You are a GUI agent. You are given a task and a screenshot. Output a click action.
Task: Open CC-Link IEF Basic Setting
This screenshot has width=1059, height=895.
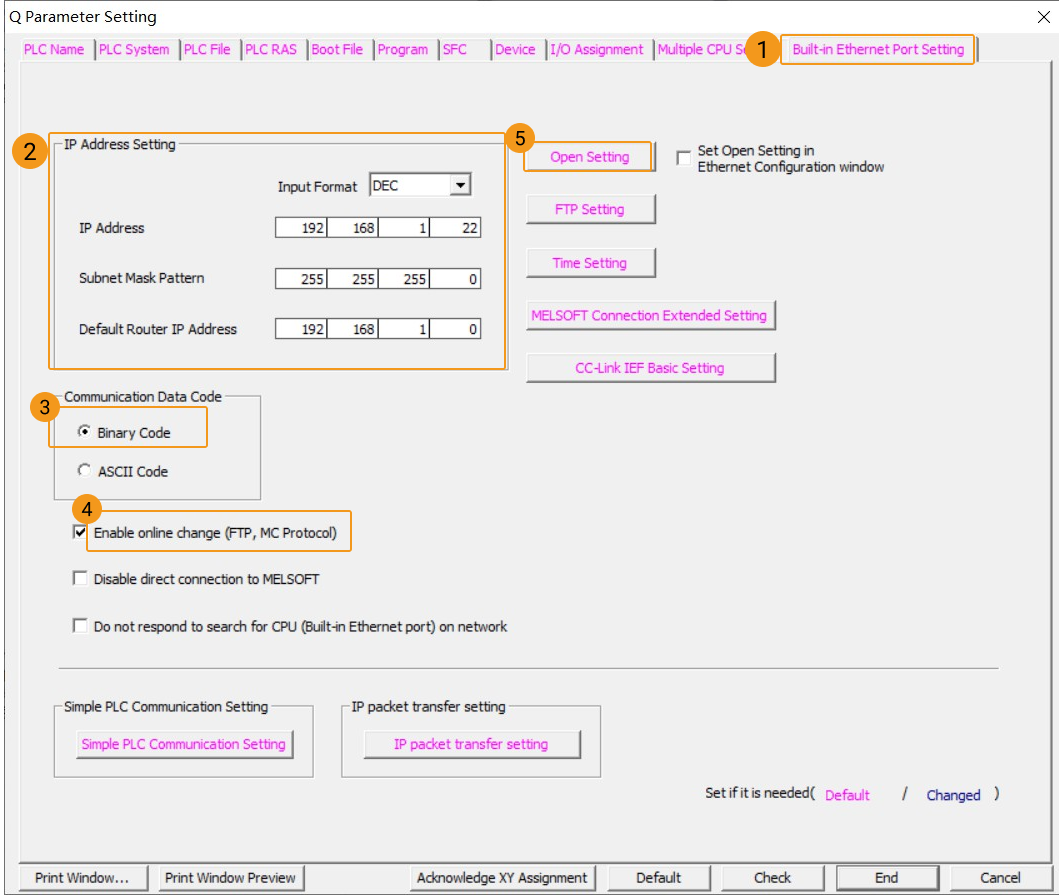pyautogui.click(x=650, y=368)
